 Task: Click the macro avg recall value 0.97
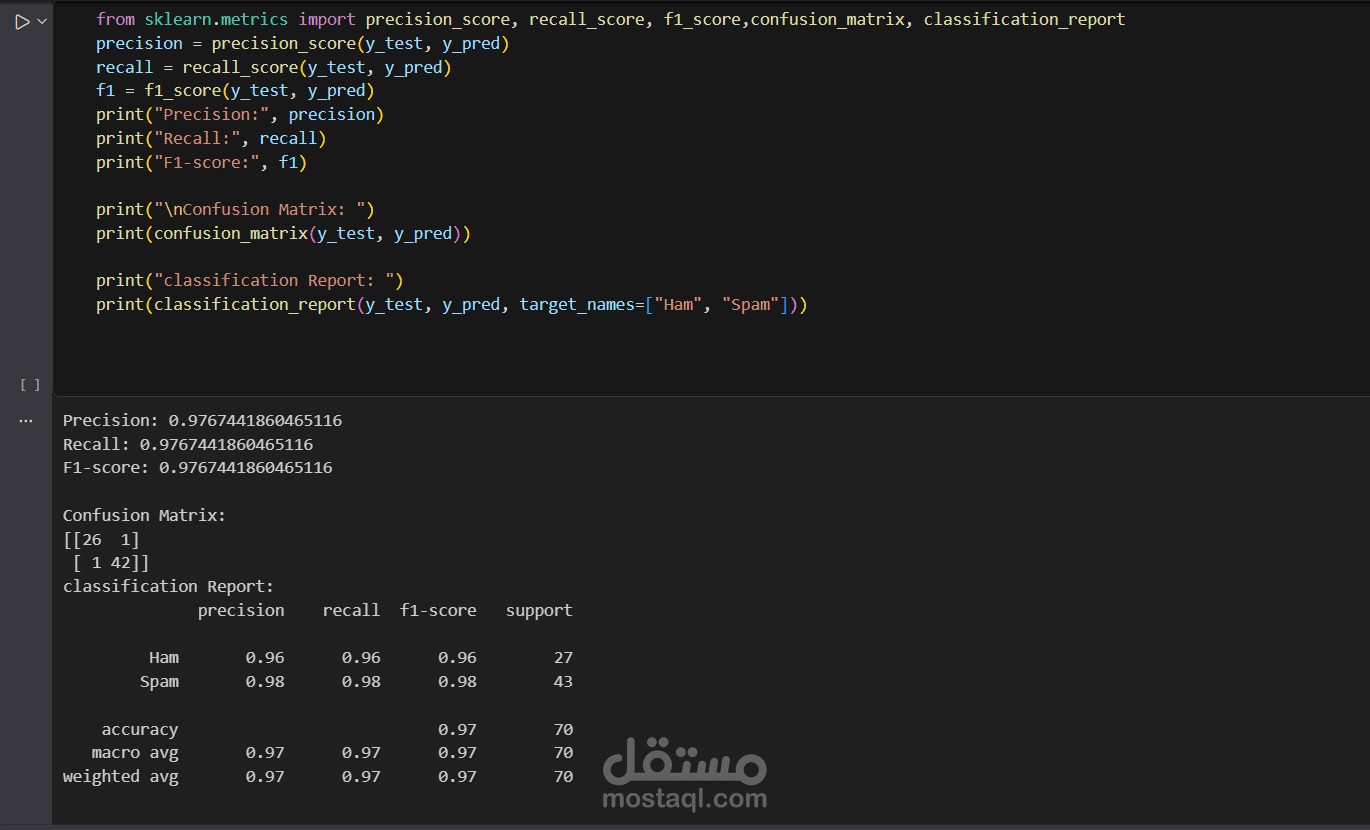[x=361, y=752]
